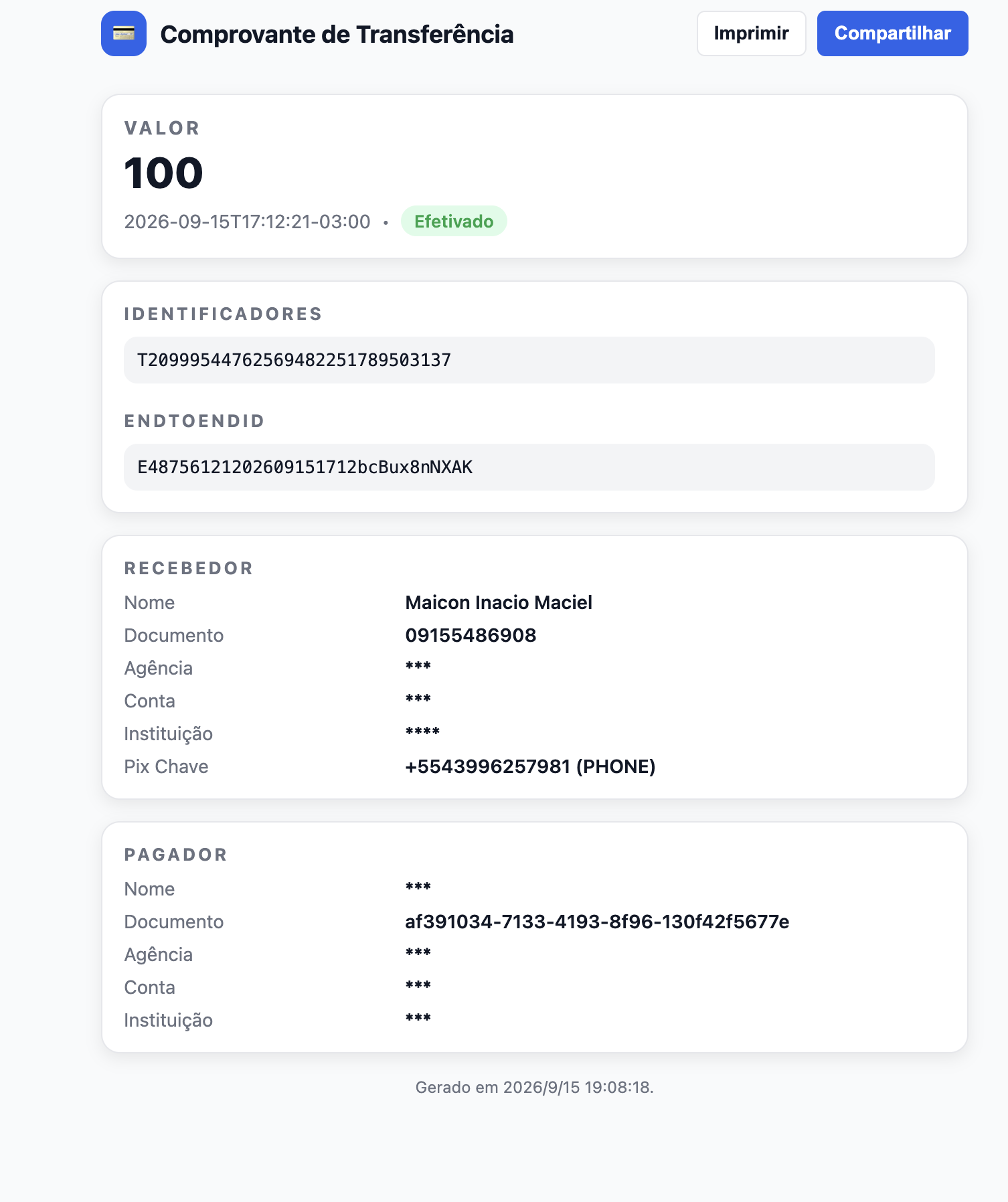The width and height of the screenshot is (1008, 1202).
Task: Select the EndToEndId code field
Action: tap(529, 467)
